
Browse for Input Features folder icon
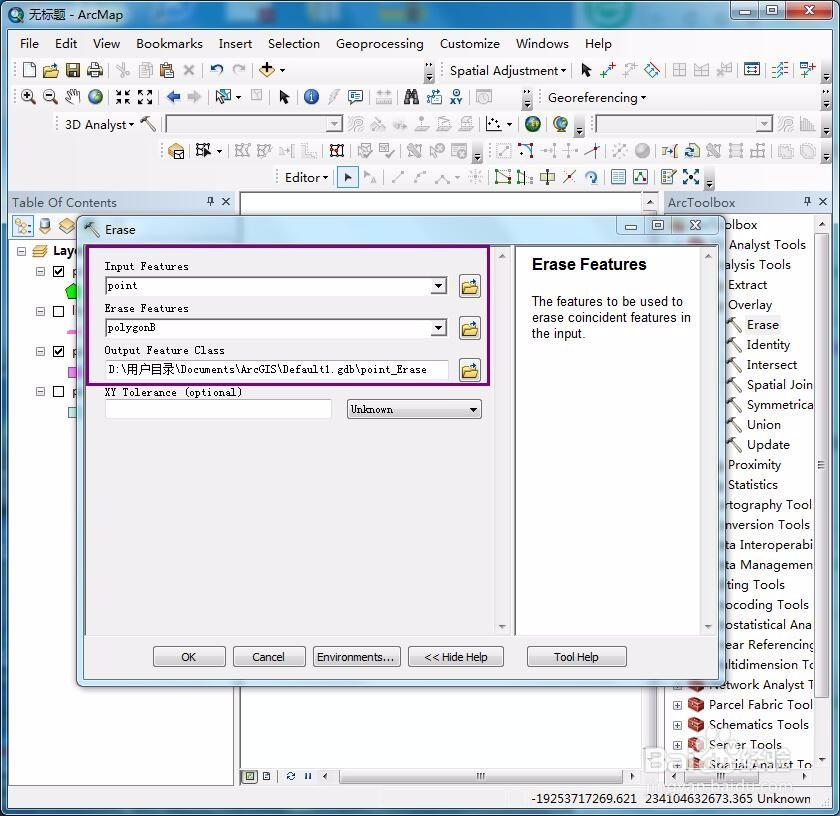pos(470,286)
